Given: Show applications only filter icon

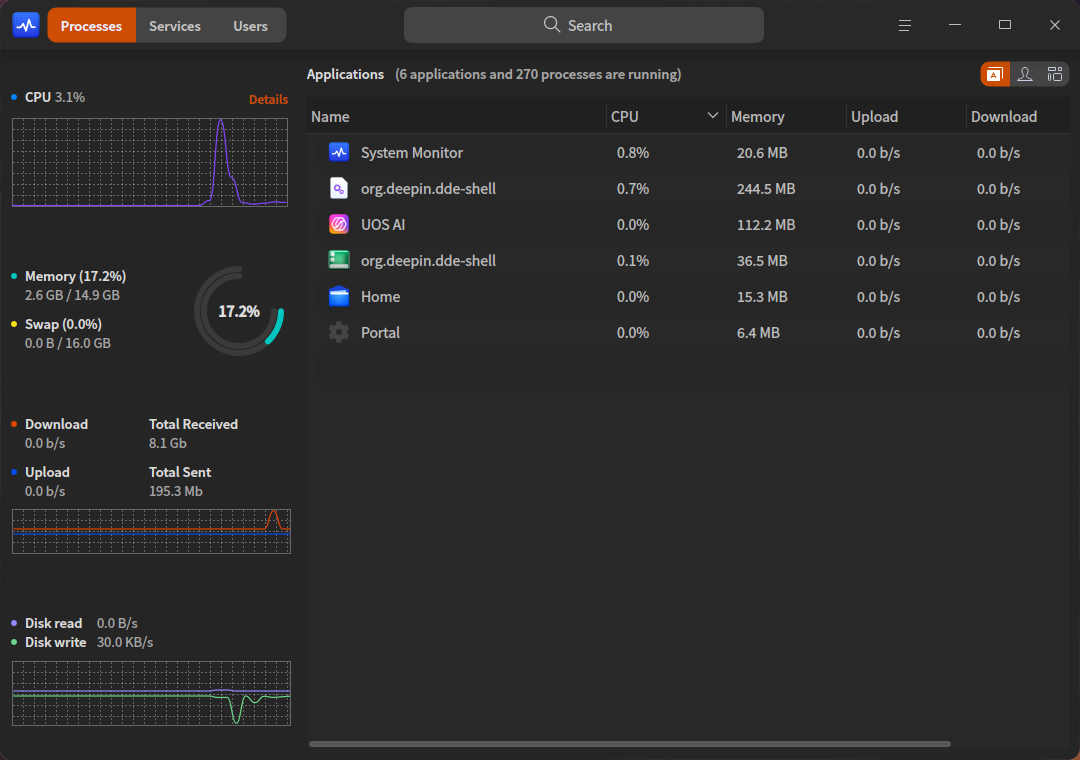Looking at the screenshot, I should 995,74.
